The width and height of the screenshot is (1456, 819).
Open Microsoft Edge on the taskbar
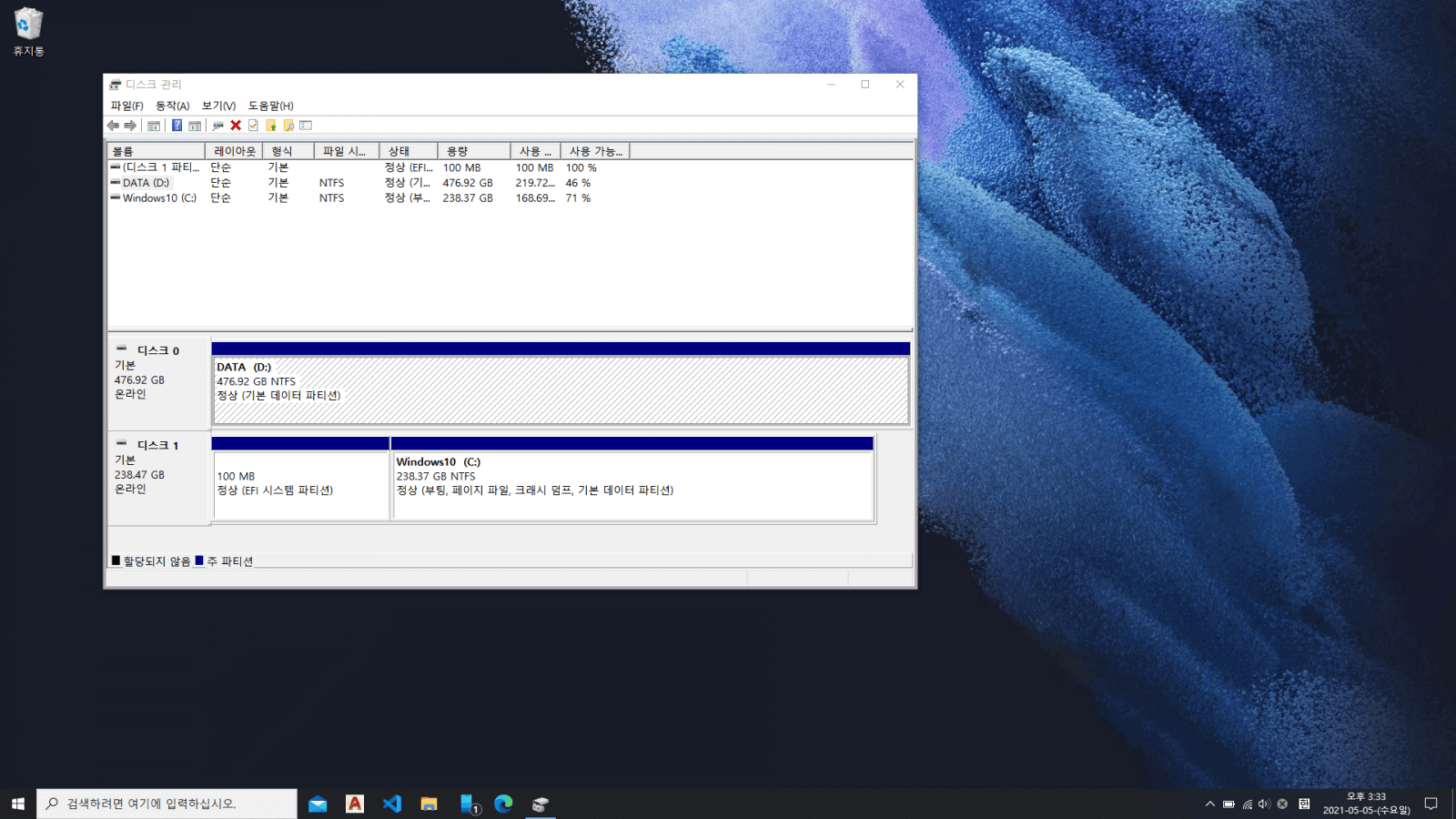coord(503,804)
